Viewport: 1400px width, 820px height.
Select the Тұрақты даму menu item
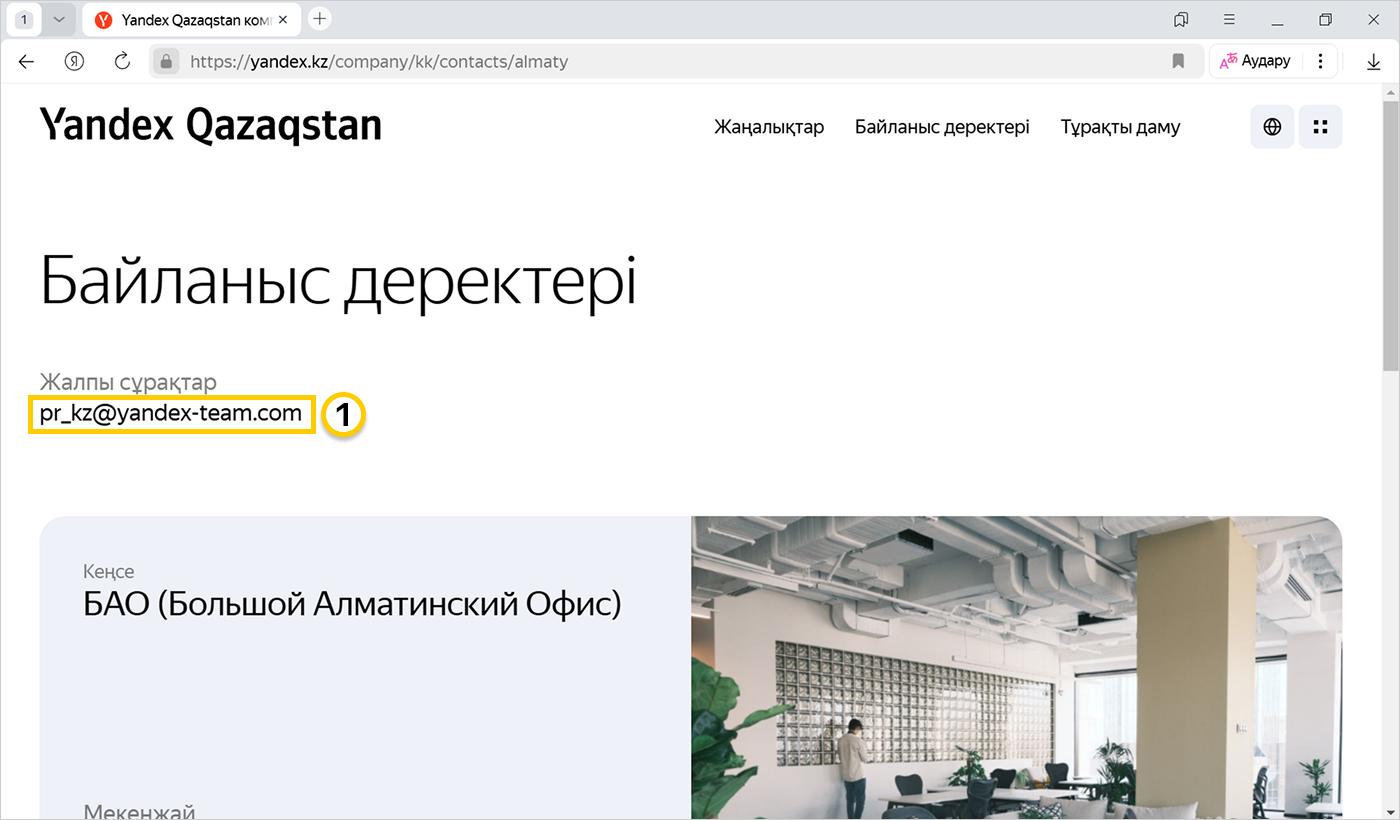pyautogui.click(x=1120, y=127)
